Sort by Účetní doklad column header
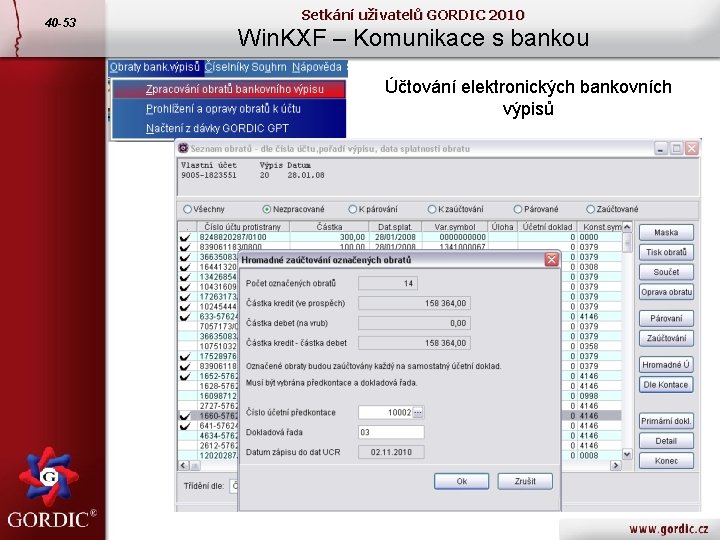This screenshot has height=540, width=720. coord(547,227)
